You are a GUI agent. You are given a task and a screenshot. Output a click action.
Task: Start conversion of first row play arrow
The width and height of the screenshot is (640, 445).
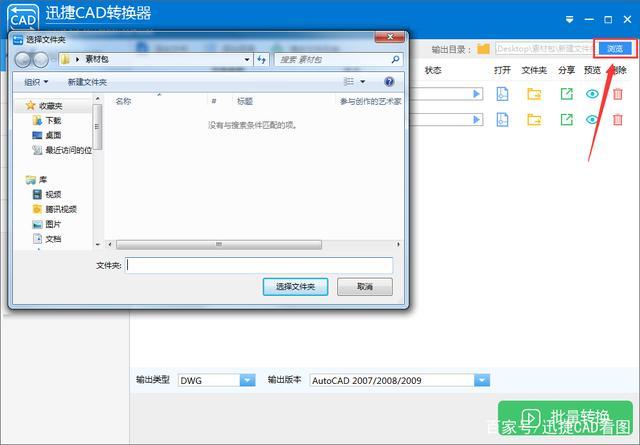click(476, 94)
